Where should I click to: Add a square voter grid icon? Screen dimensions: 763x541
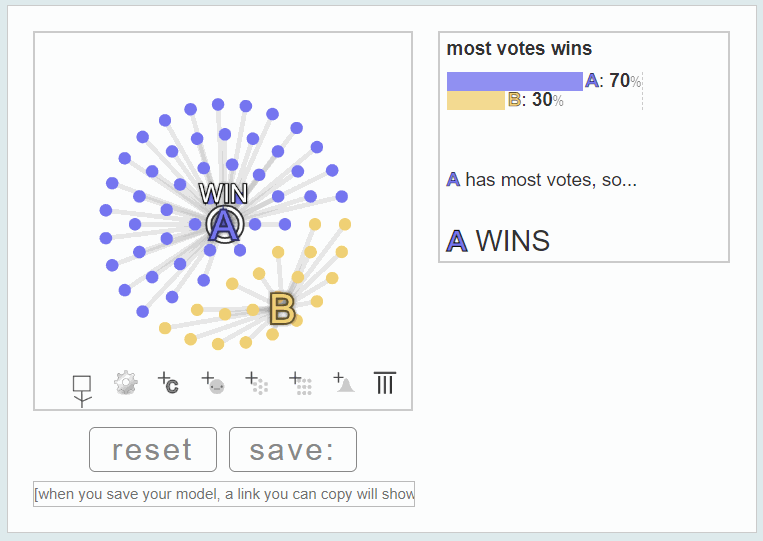point(300,383)
